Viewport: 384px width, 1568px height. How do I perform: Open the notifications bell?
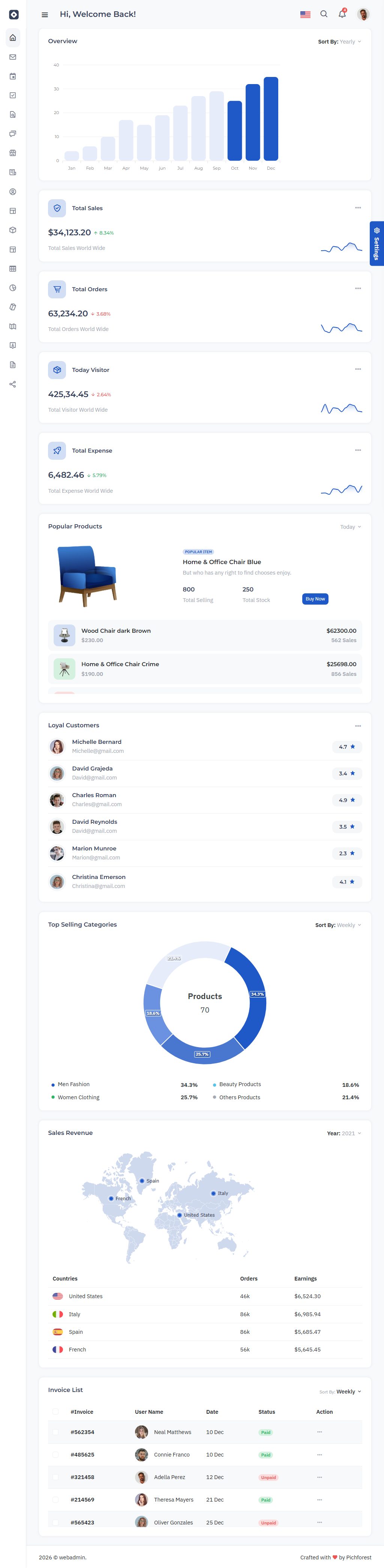(x=342, y=14)
